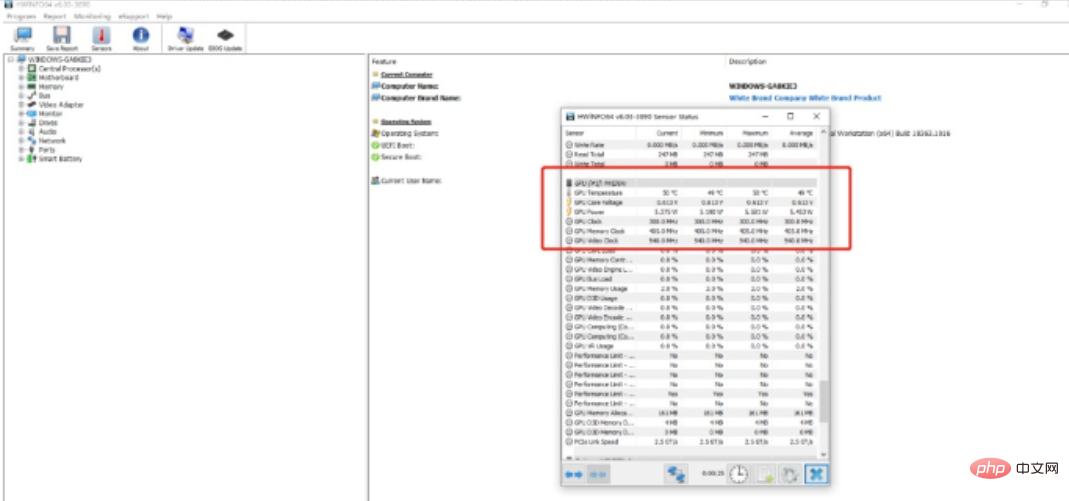
Task: Click the blue X close sensors button
Action: click(816, 474)
